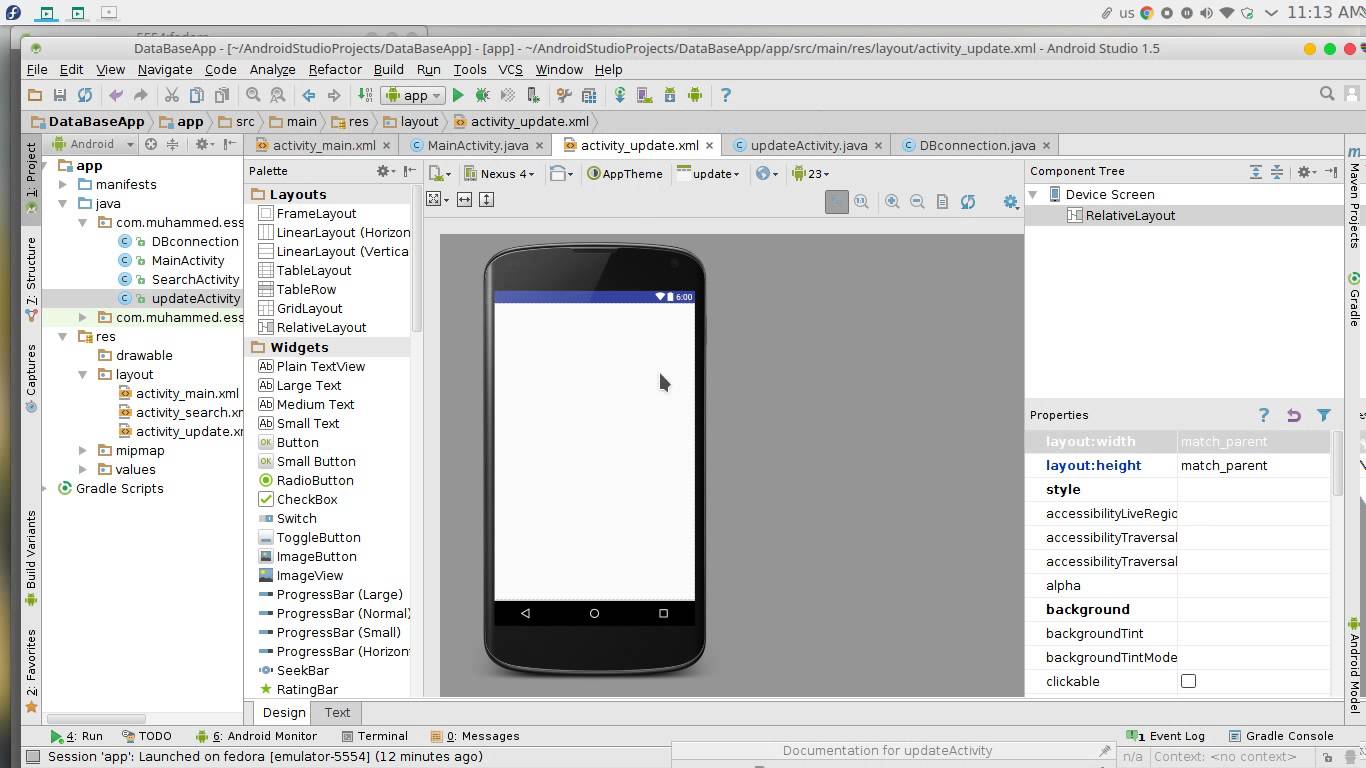Enable the clickable property checkbox
Viewport: 1366px width, 768px height.
(x=1188, y=681)
